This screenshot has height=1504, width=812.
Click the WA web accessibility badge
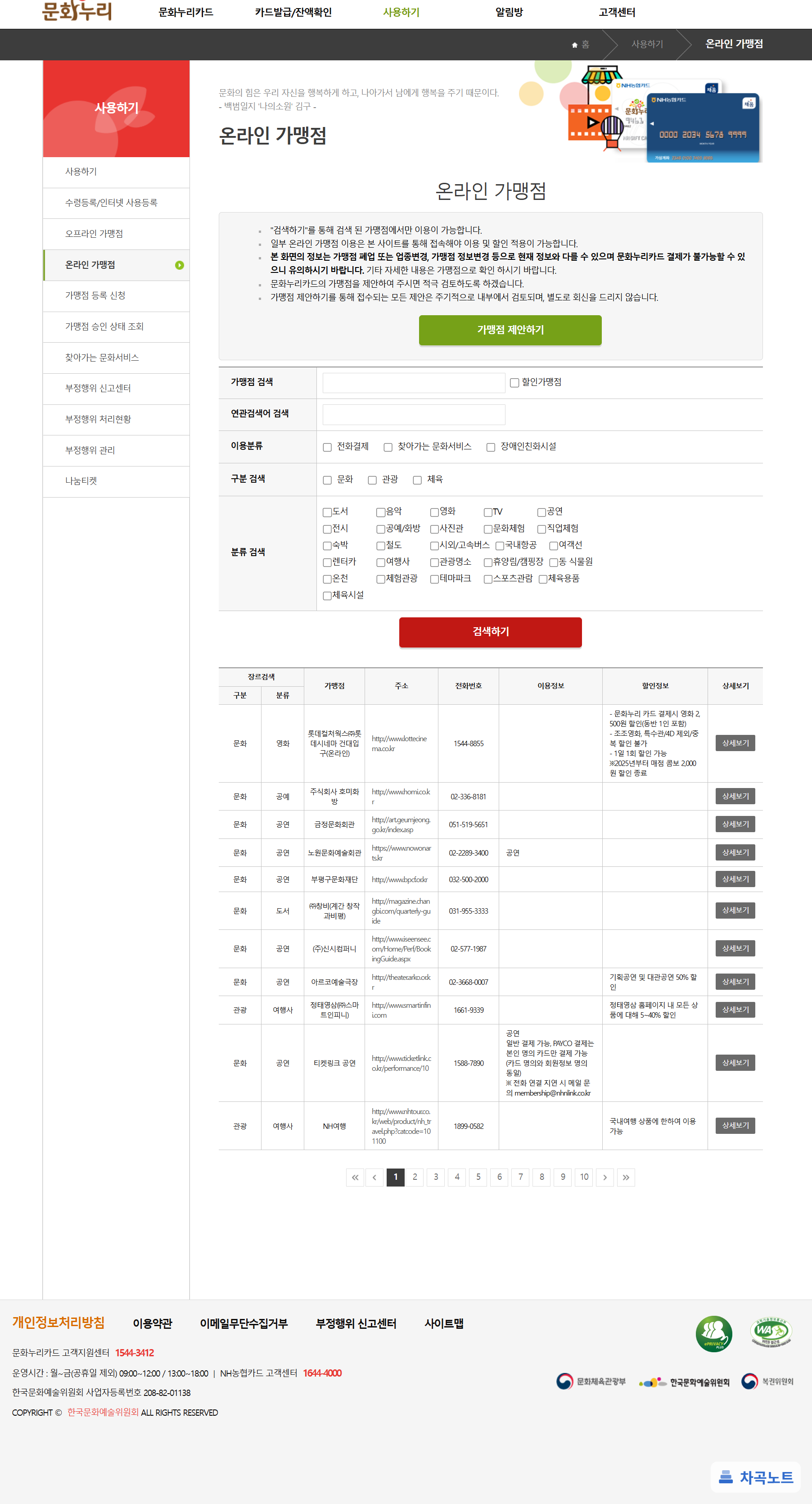tap(771, 1332)
